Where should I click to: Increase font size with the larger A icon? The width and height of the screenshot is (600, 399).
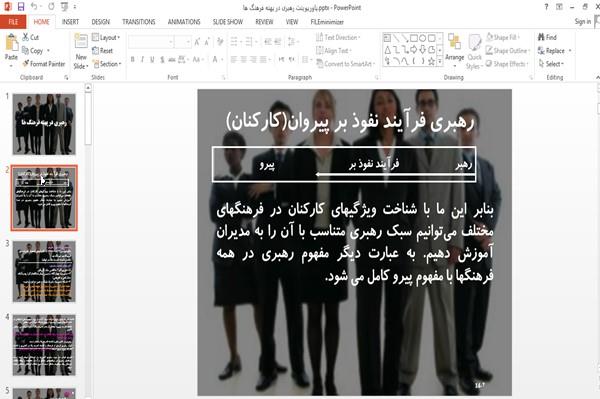pyautogui.click(x=197, y=42)
